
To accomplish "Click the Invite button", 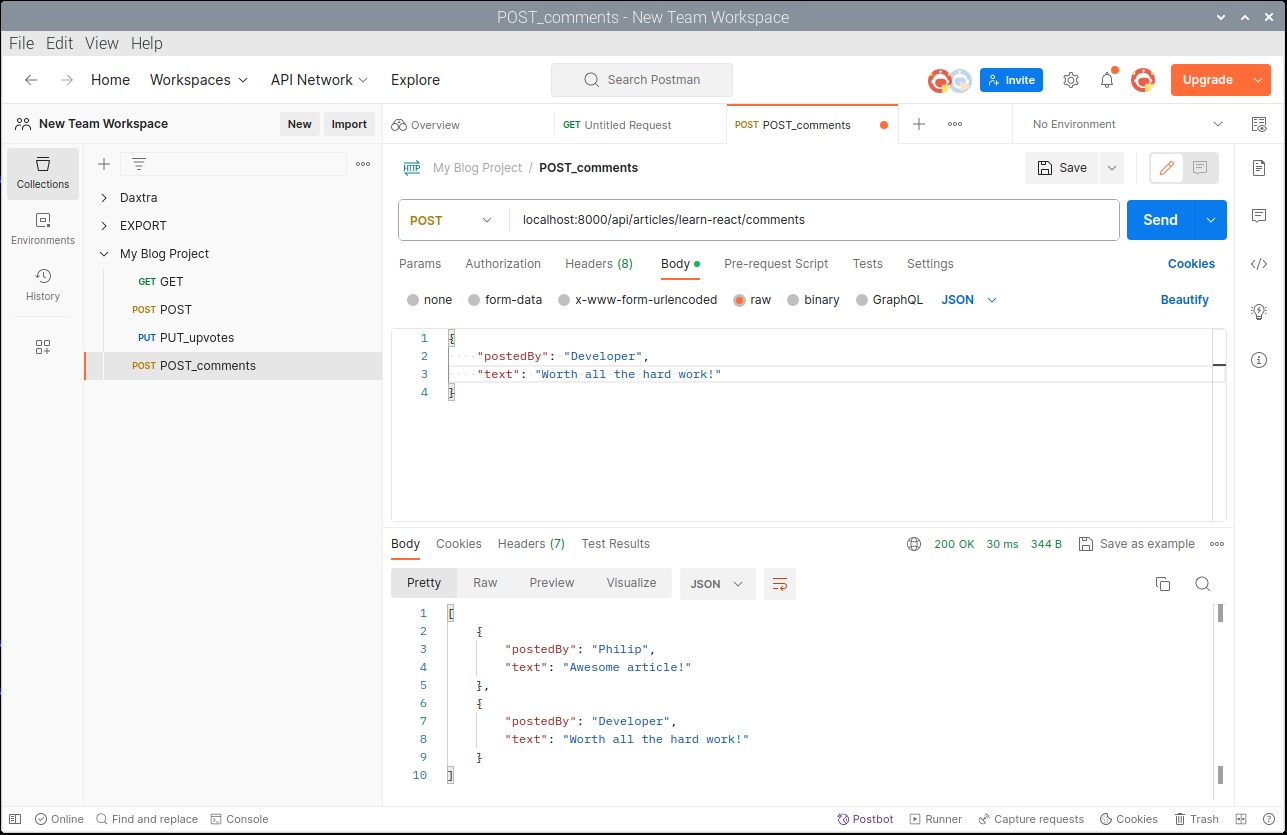I will click(x=1011, y=80).
